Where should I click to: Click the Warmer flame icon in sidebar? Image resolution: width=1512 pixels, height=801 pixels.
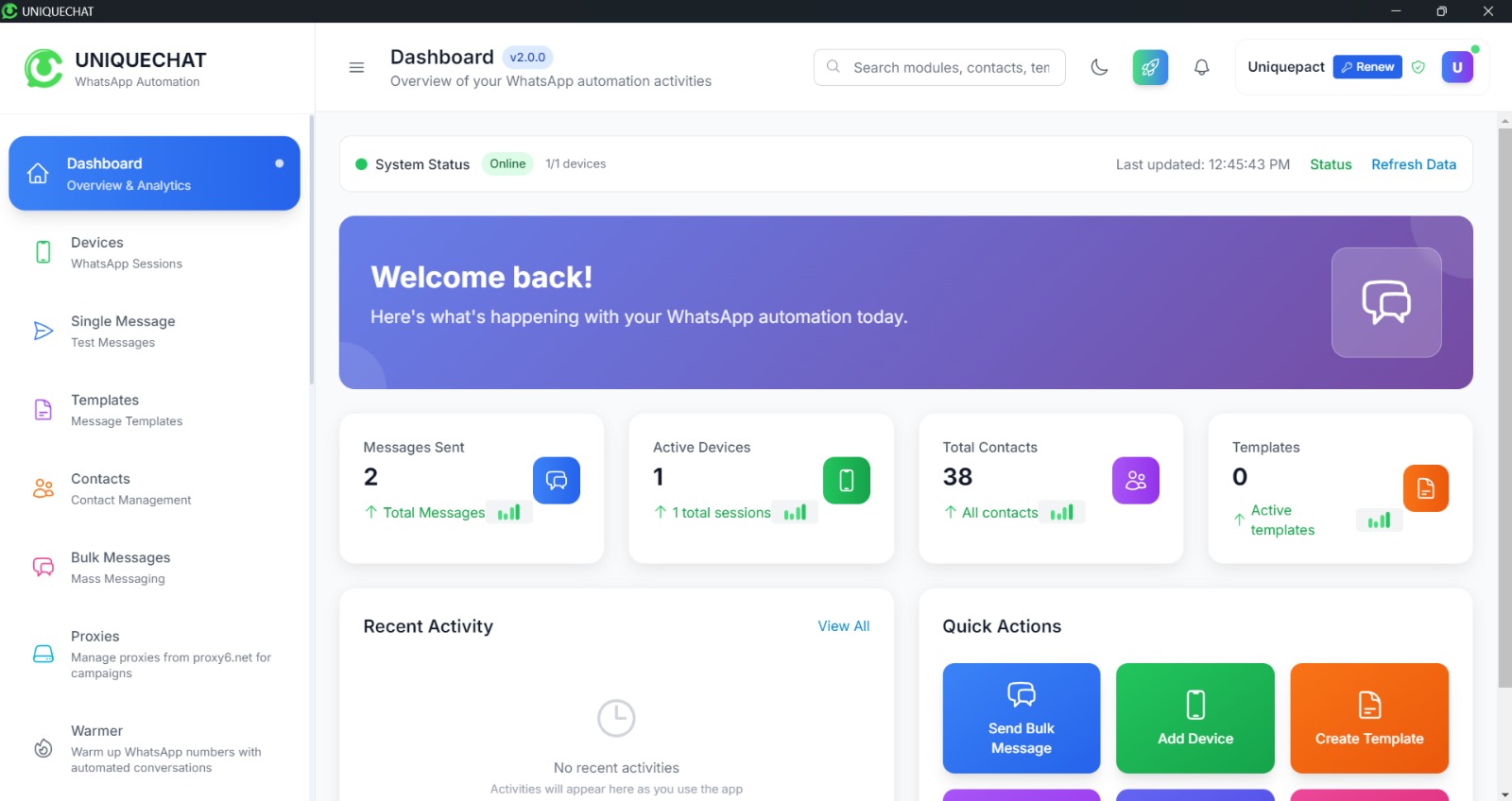pyautogui.click(x=43, y=748)
